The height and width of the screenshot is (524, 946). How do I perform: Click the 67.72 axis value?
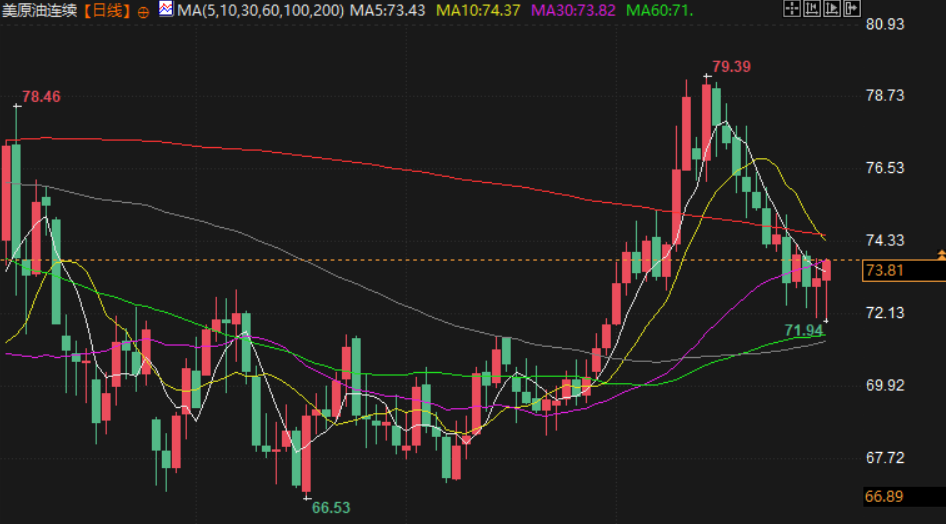(885, 458)
